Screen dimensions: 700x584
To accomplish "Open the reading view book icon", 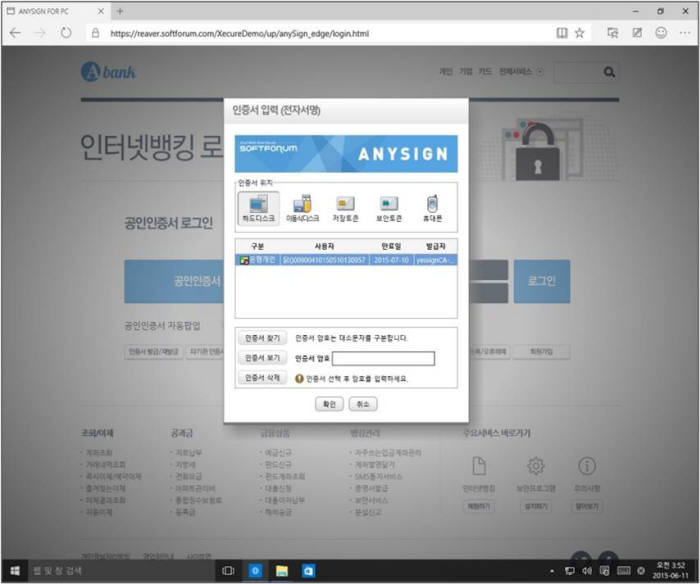I will click(562, 33).
